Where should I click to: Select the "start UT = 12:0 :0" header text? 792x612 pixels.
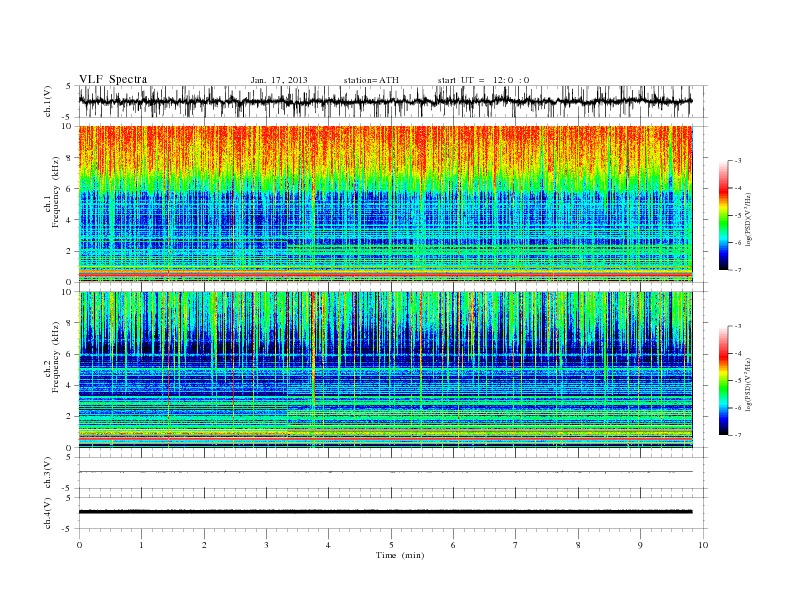(x=483, y=80)
